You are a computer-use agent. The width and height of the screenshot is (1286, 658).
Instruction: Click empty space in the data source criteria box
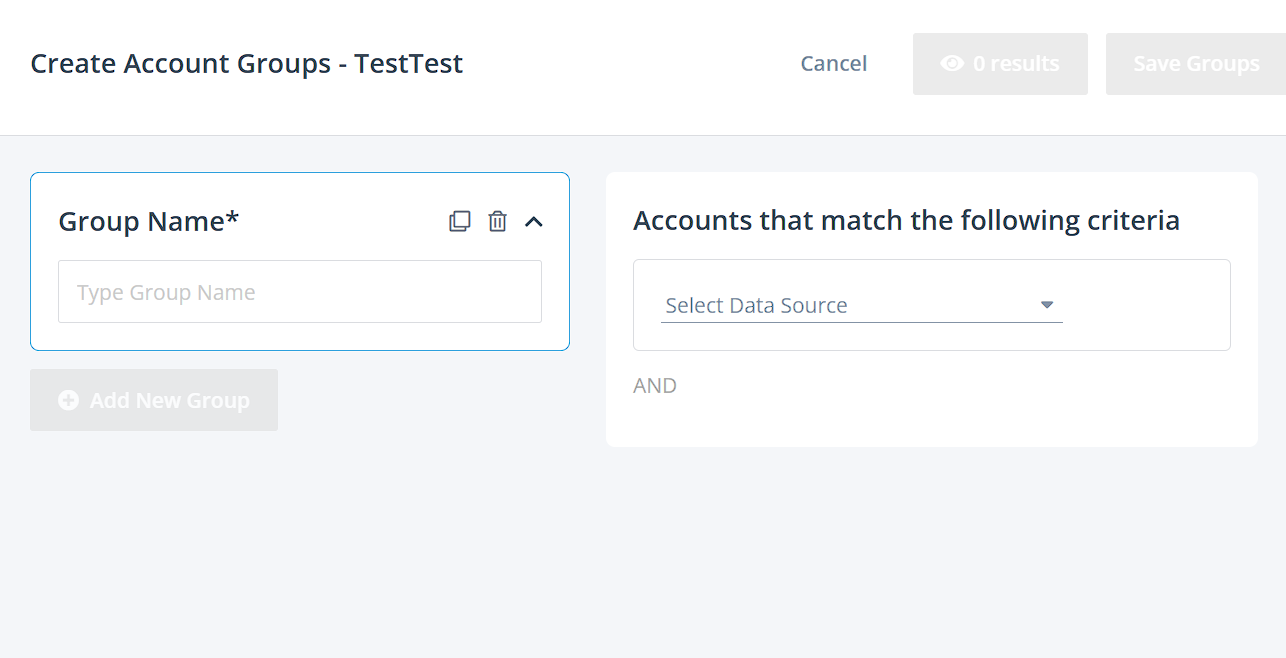click(1150, 305)
